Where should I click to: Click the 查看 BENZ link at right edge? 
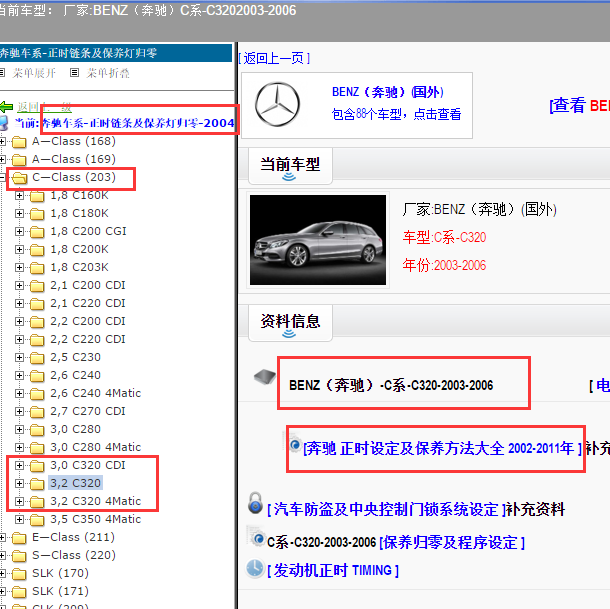(x=579, y=105)
